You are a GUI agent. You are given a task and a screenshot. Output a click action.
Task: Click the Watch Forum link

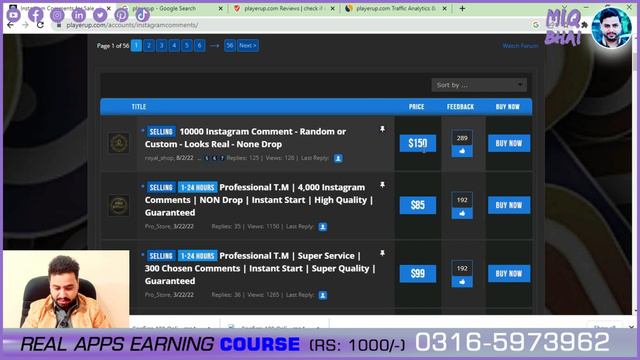point(520,46)
